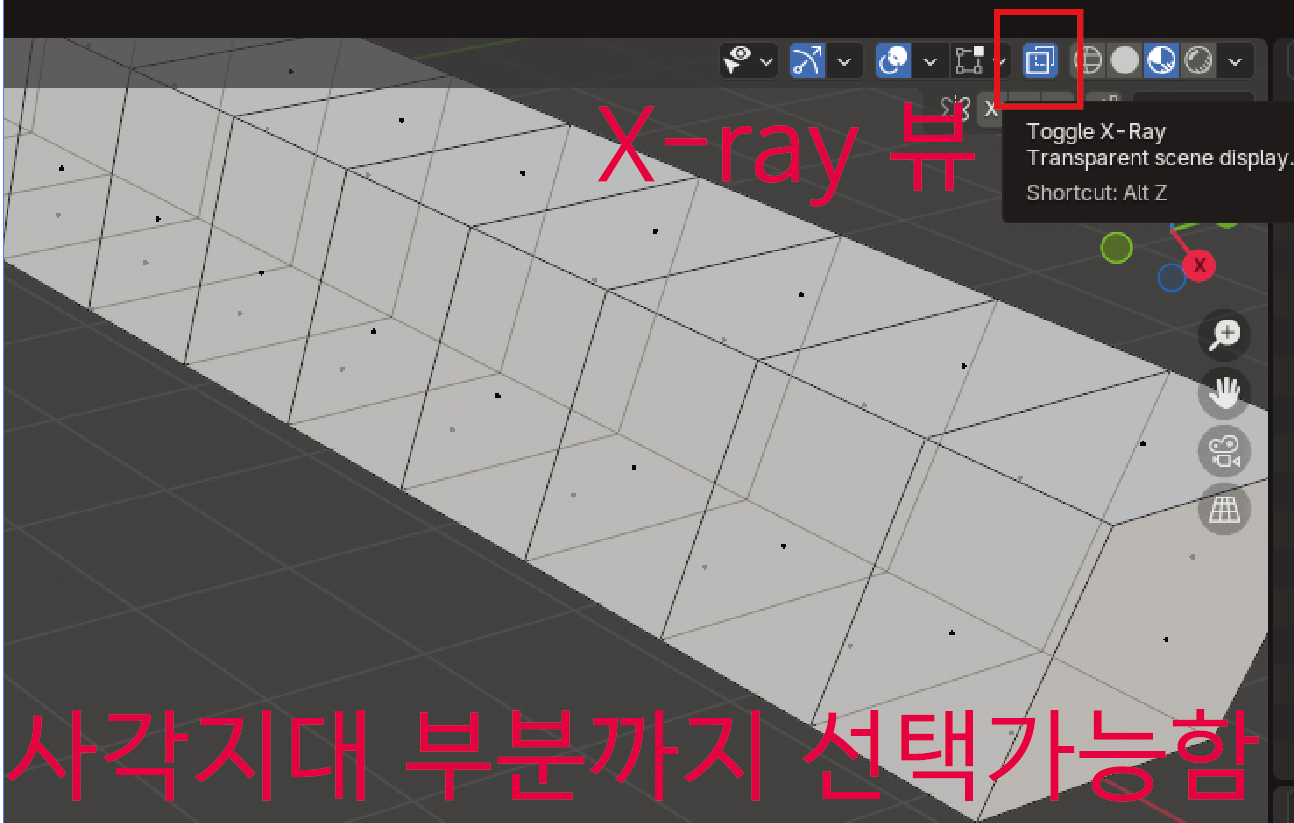This screenshot has height=823, width=1294.
Task: Click the pan hand navigation button
Action: 1224,393
